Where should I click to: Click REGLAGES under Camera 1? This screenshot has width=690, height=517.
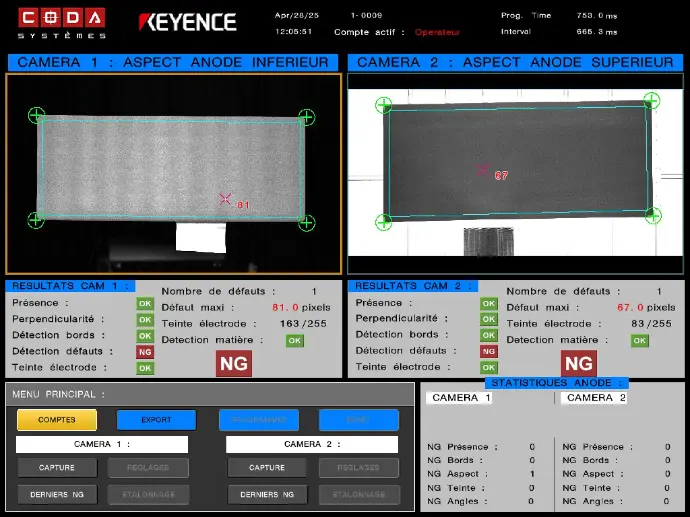coord(148,468)
